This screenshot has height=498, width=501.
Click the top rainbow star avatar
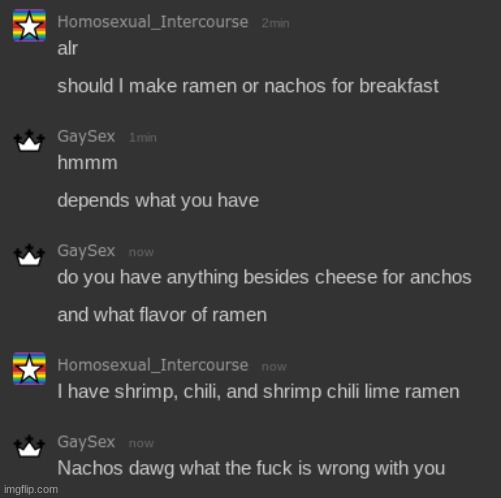(x=29, y=26)
